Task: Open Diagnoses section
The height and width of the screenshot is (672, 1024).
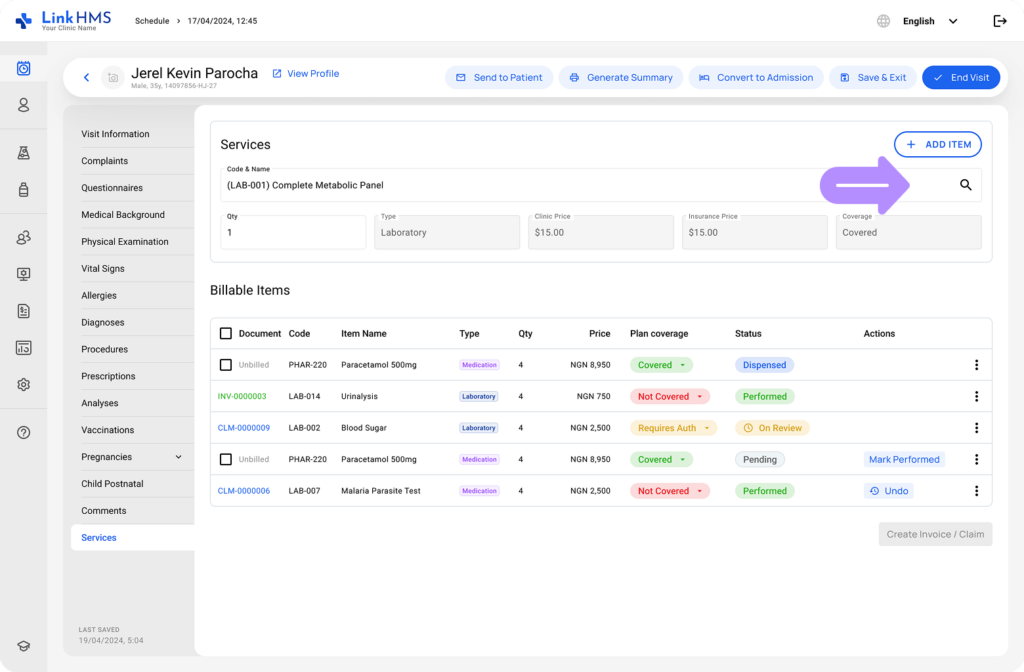Action: coord(131,322)
